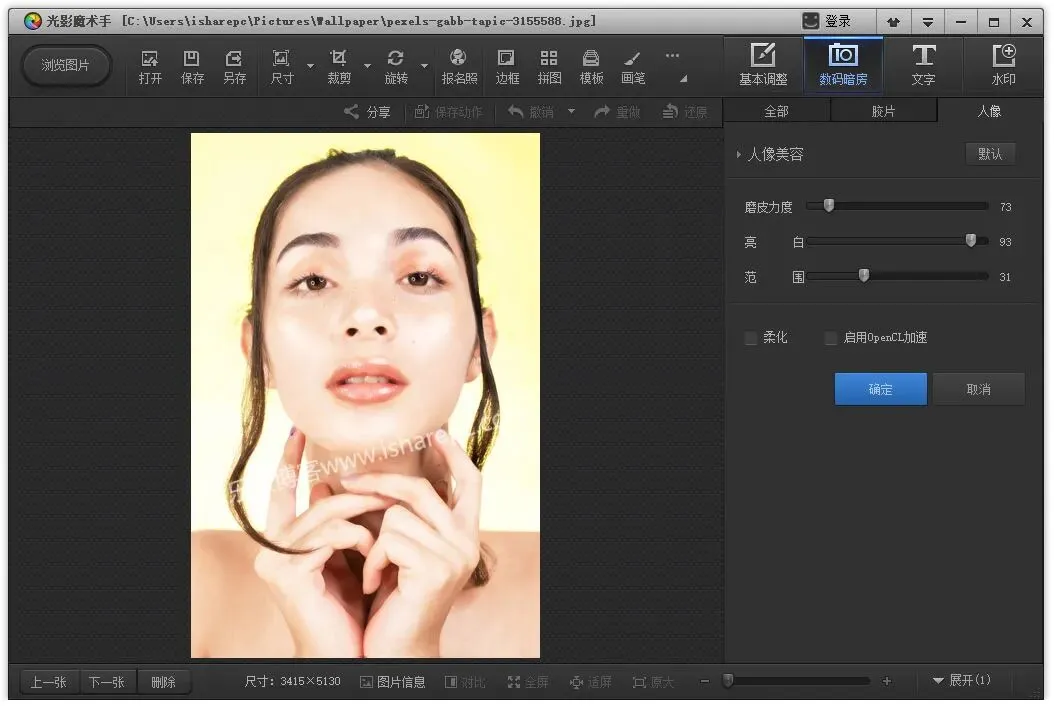Screen dimensions: 1054x706
Task: Select the 画笔 (Brush) tool
Action: (x=633, y=66)
